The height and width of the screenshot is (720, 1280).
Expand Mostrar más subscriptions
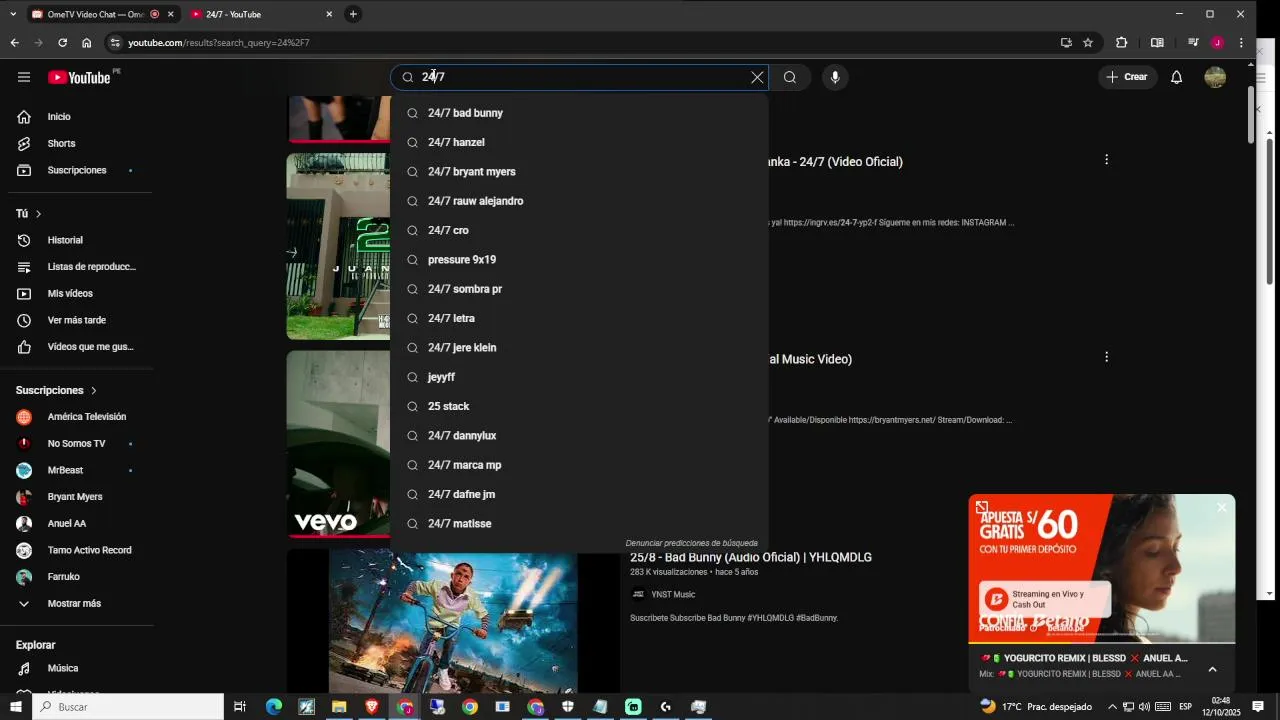76,604
